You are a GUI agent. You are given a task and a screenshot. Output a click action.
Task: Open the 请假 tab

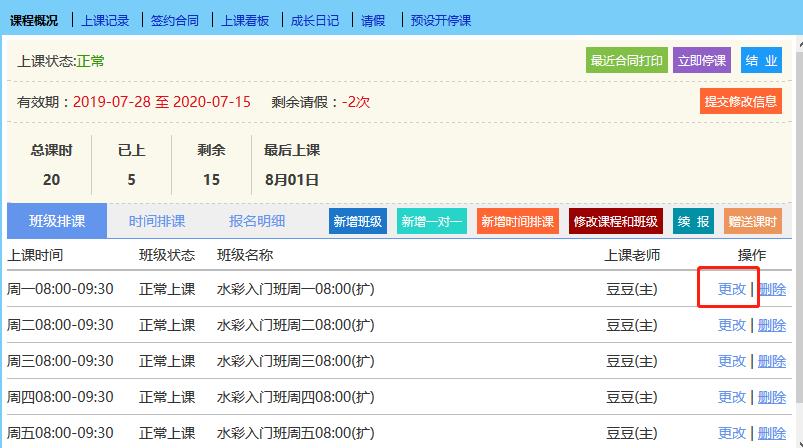(373, 20)
